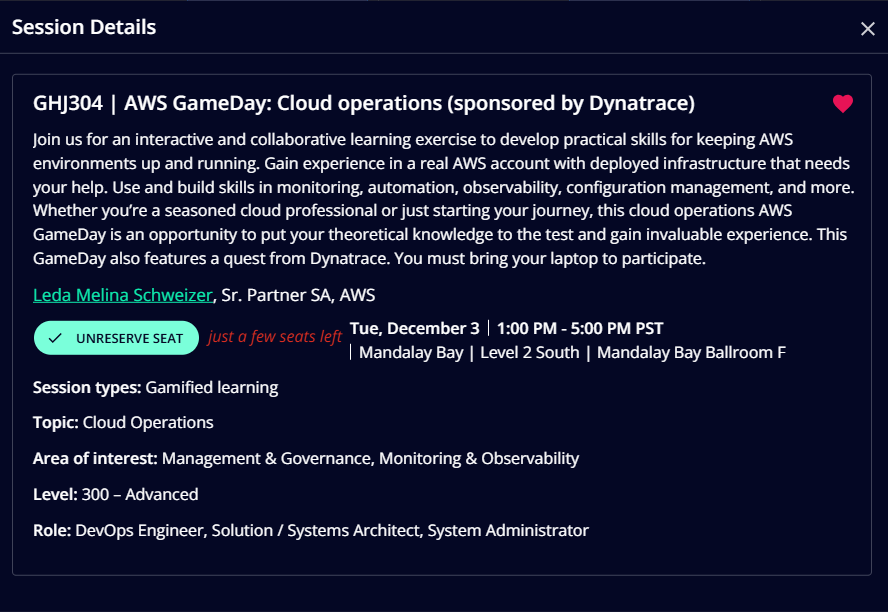Viewport: 888px width, 612px height.
Task: Click the Session Details header text
Action: [x=84, y=27]
